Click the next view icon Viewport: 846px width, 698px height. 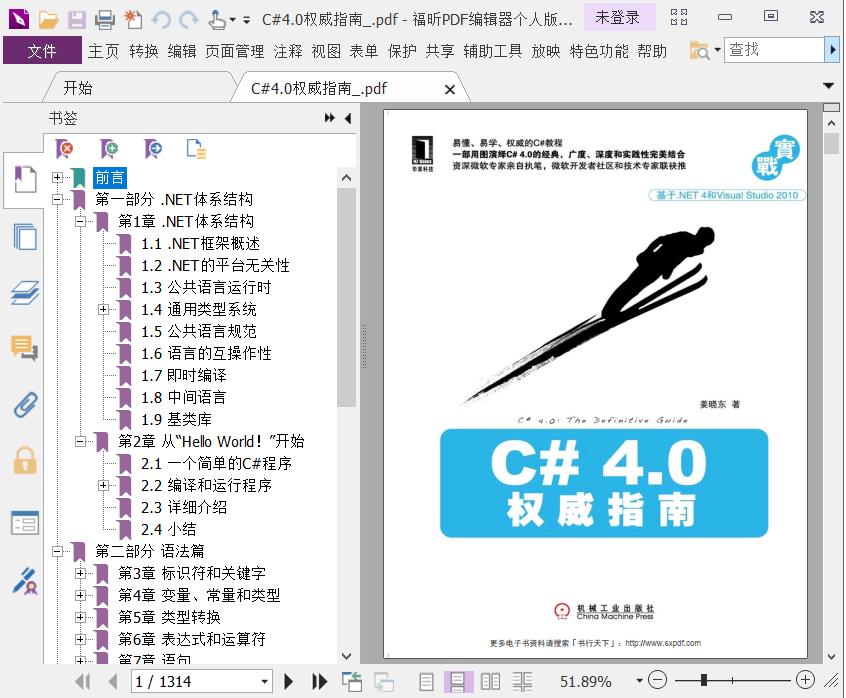tap(384, 682)
